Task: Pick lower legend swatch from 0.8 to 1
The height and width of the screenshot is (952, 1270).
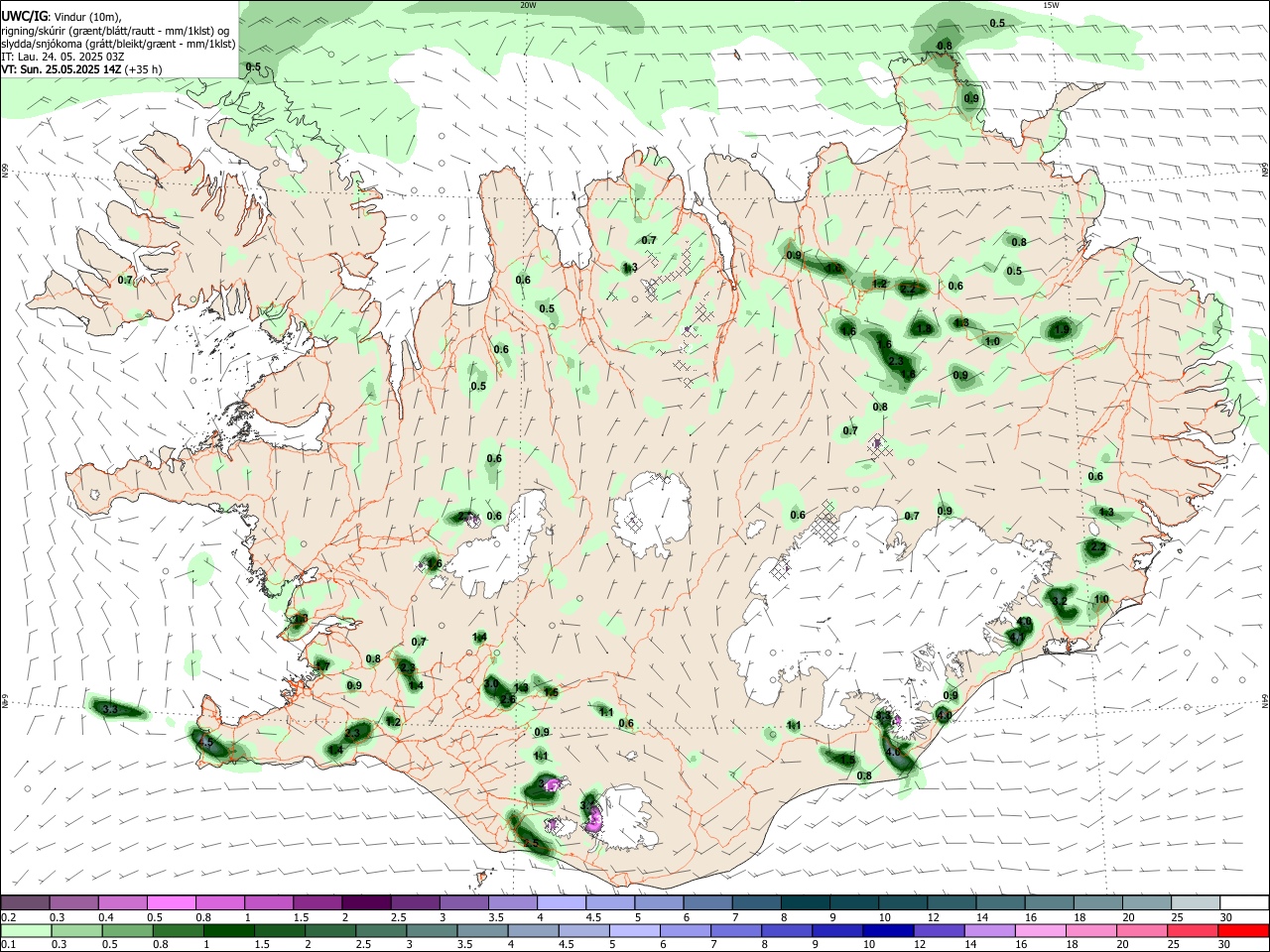Action: 179,930
